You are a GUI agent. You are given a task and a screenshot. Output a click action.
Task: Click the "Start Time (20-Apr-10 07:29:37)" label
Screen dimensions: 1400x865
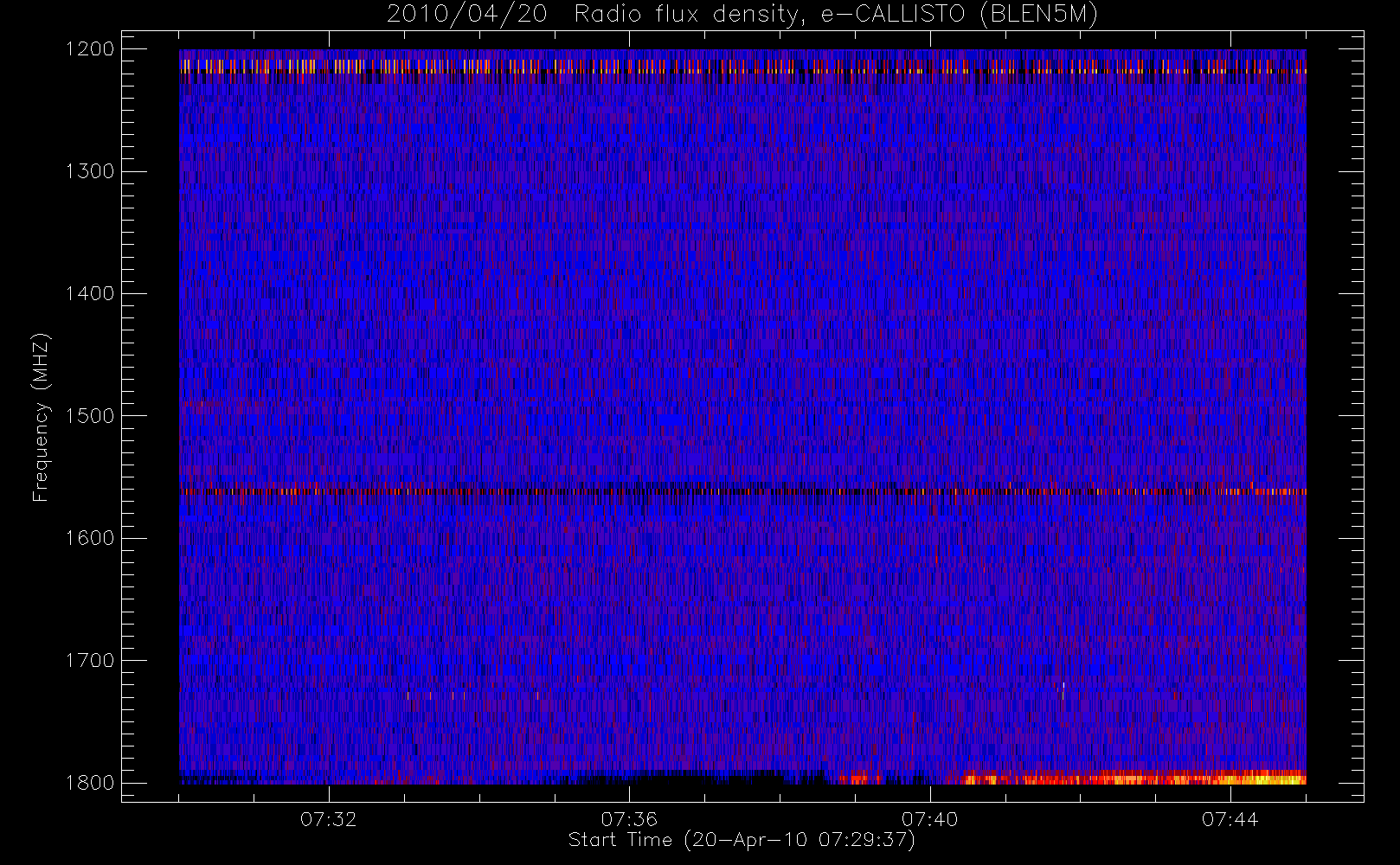[742, 840]
